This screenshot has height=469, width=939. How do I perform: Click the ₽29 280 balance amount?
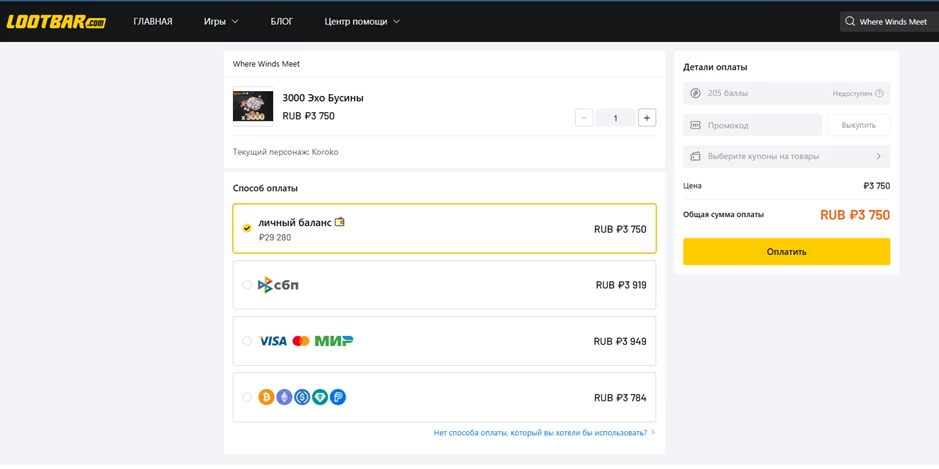pos(275,238)
